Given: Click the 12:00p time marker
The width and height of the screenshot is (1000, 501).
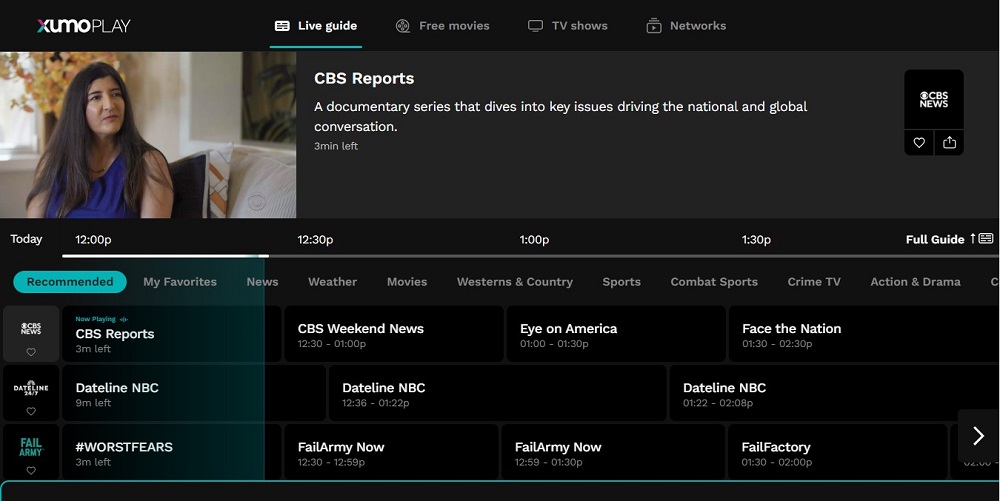Looking at the screenshot, I should tap(93, 240).
